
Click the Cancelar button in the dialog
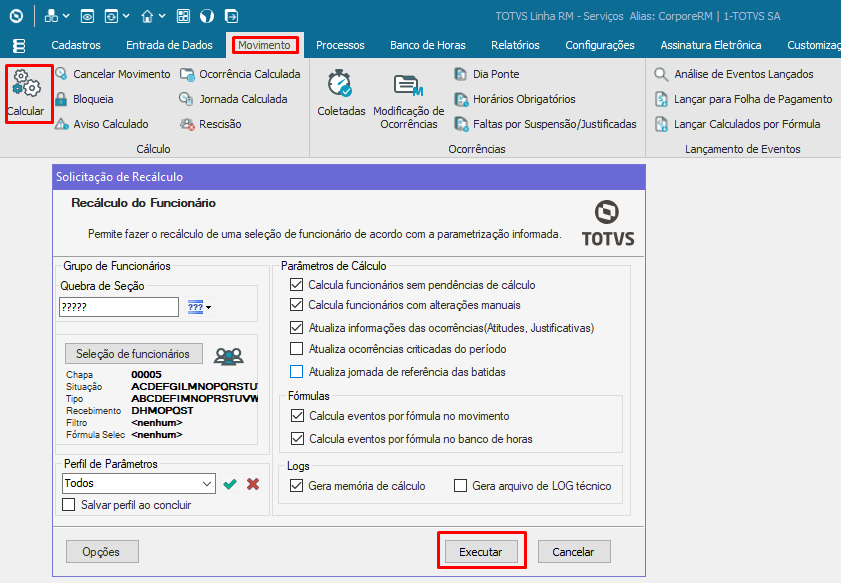[x=573, y=551]
